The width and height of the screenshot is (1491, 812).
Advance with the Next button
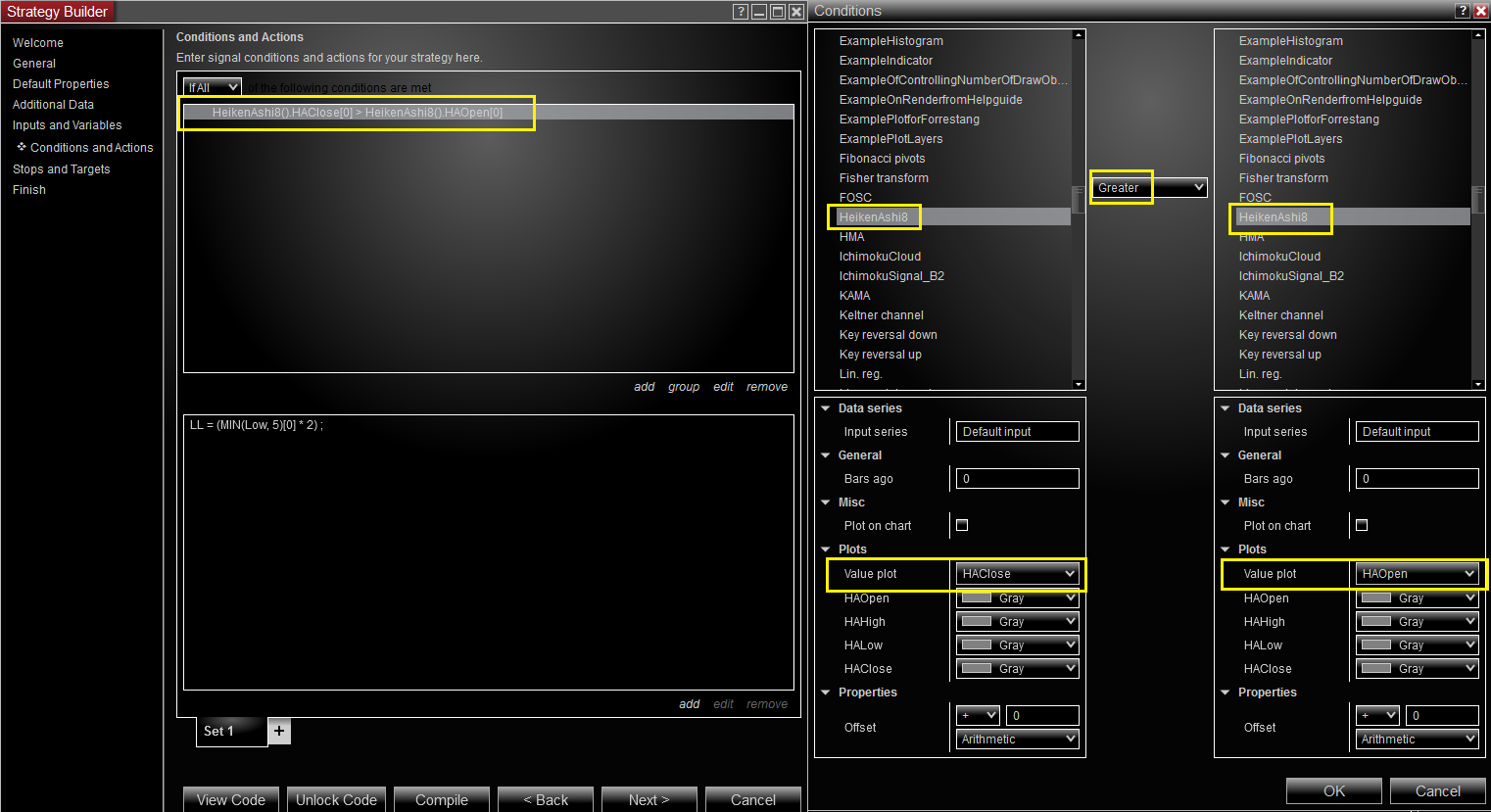(649, 799)
